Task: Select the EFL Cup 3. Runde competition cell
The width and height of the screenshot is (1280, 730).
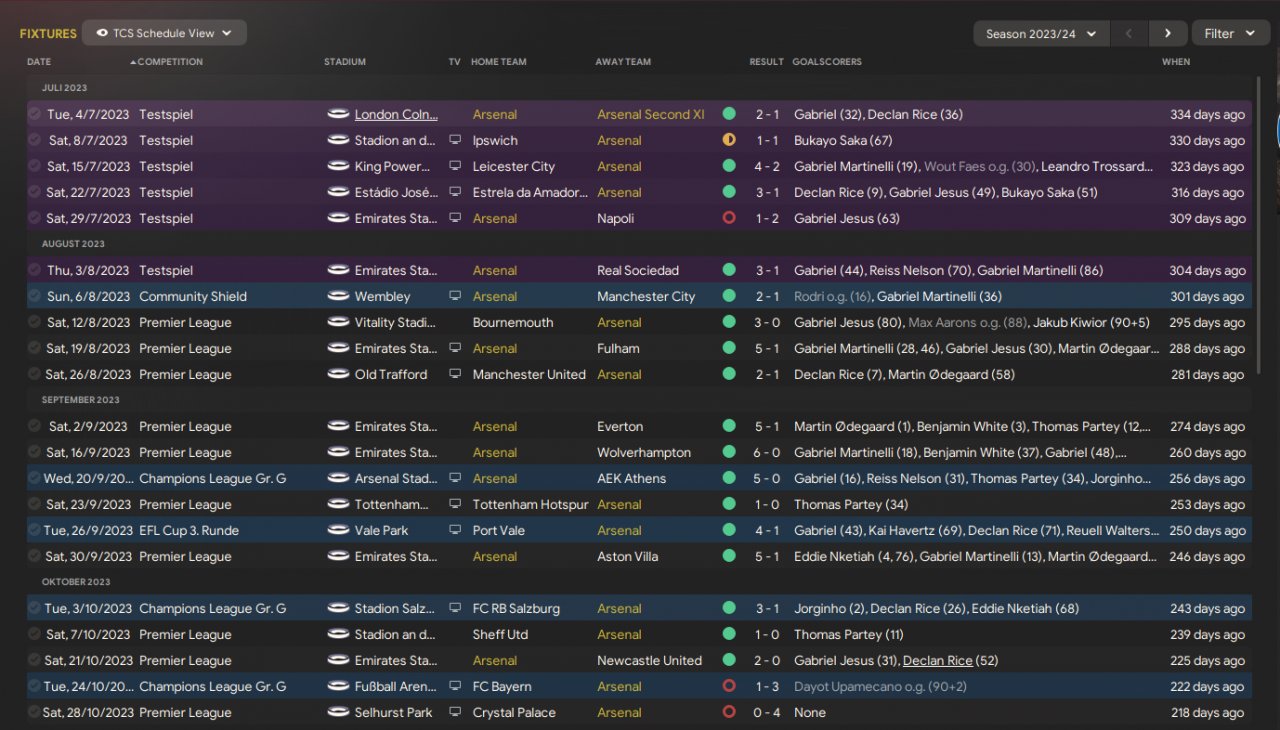Action: (x=189, y=531)
